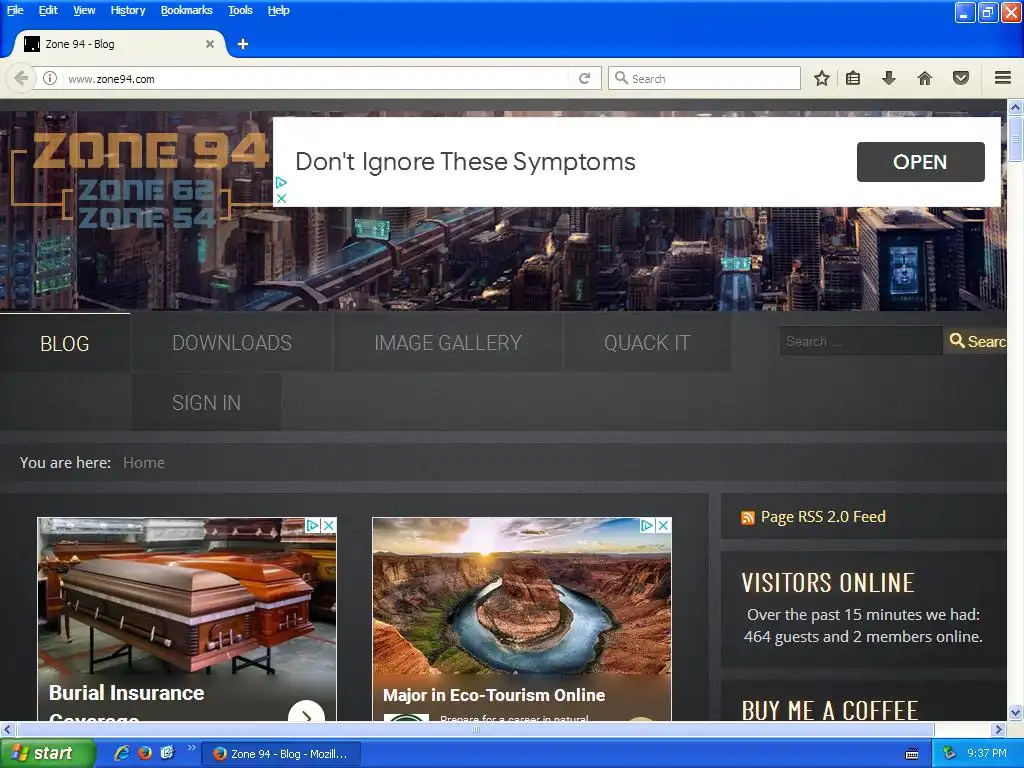Screen dimensions: 1024x768
Task: Click the site Search button
Action: pos(976,341)
